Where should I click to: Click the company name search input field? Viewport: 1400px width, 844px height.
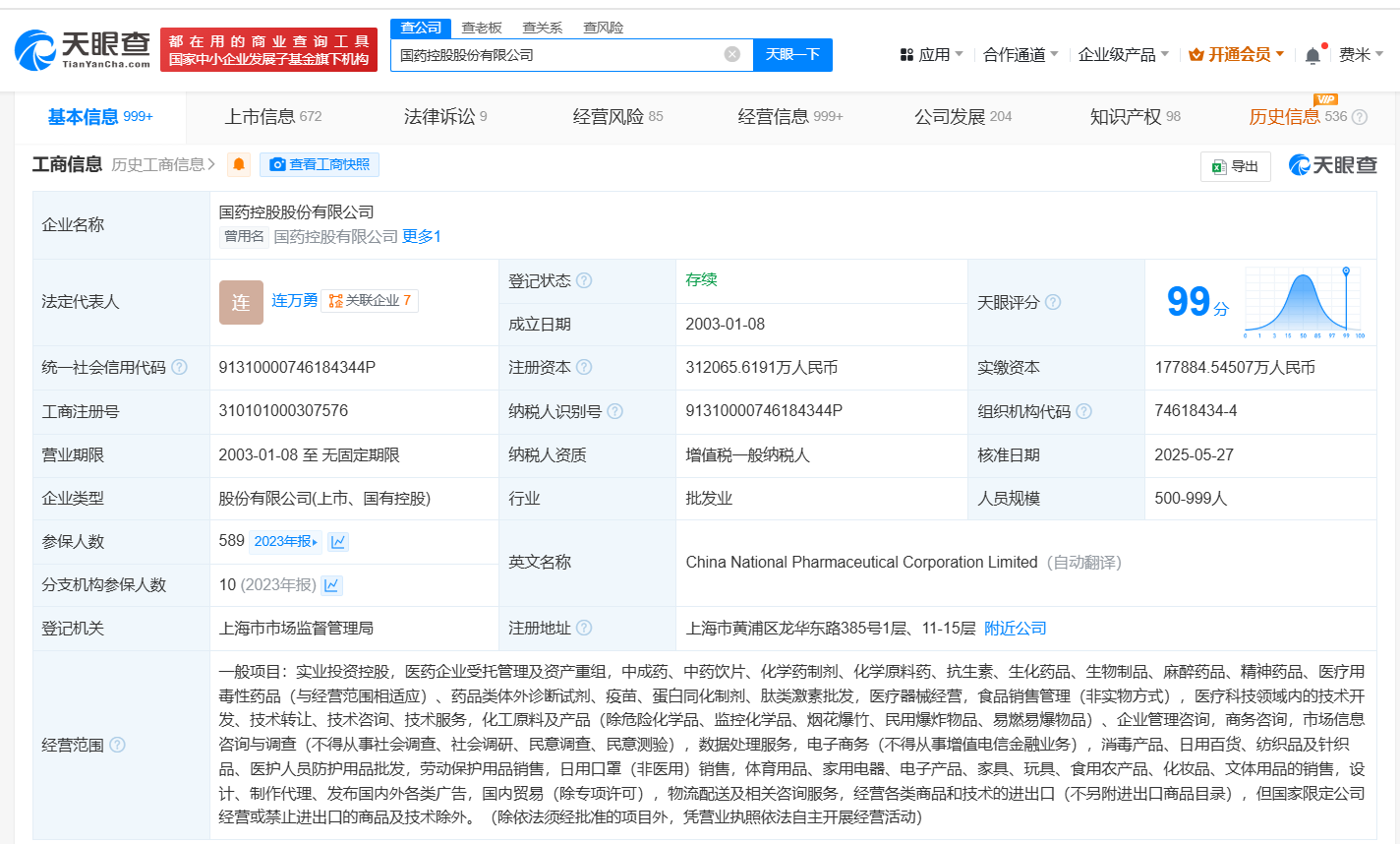[555, 55]
